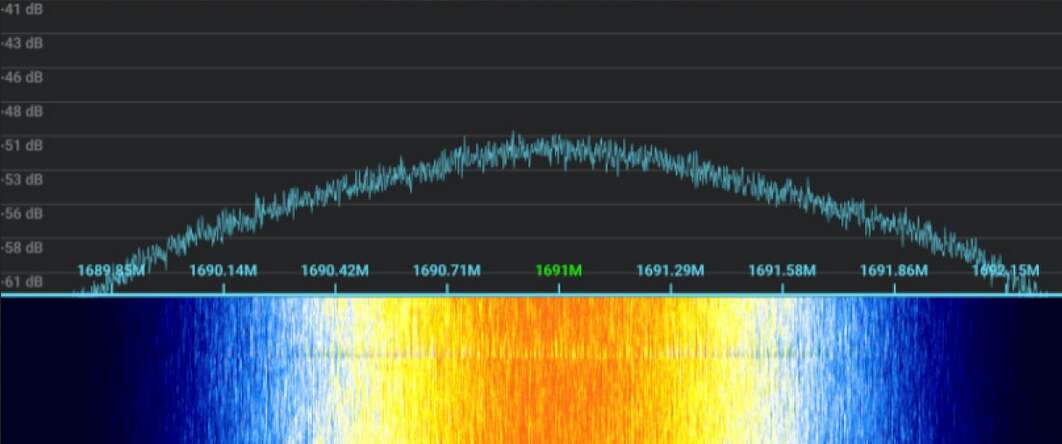Viewport: 1062px width, 444px height.
Task: Click the -41 dB scale label
Action: click(x=22, y=8)
